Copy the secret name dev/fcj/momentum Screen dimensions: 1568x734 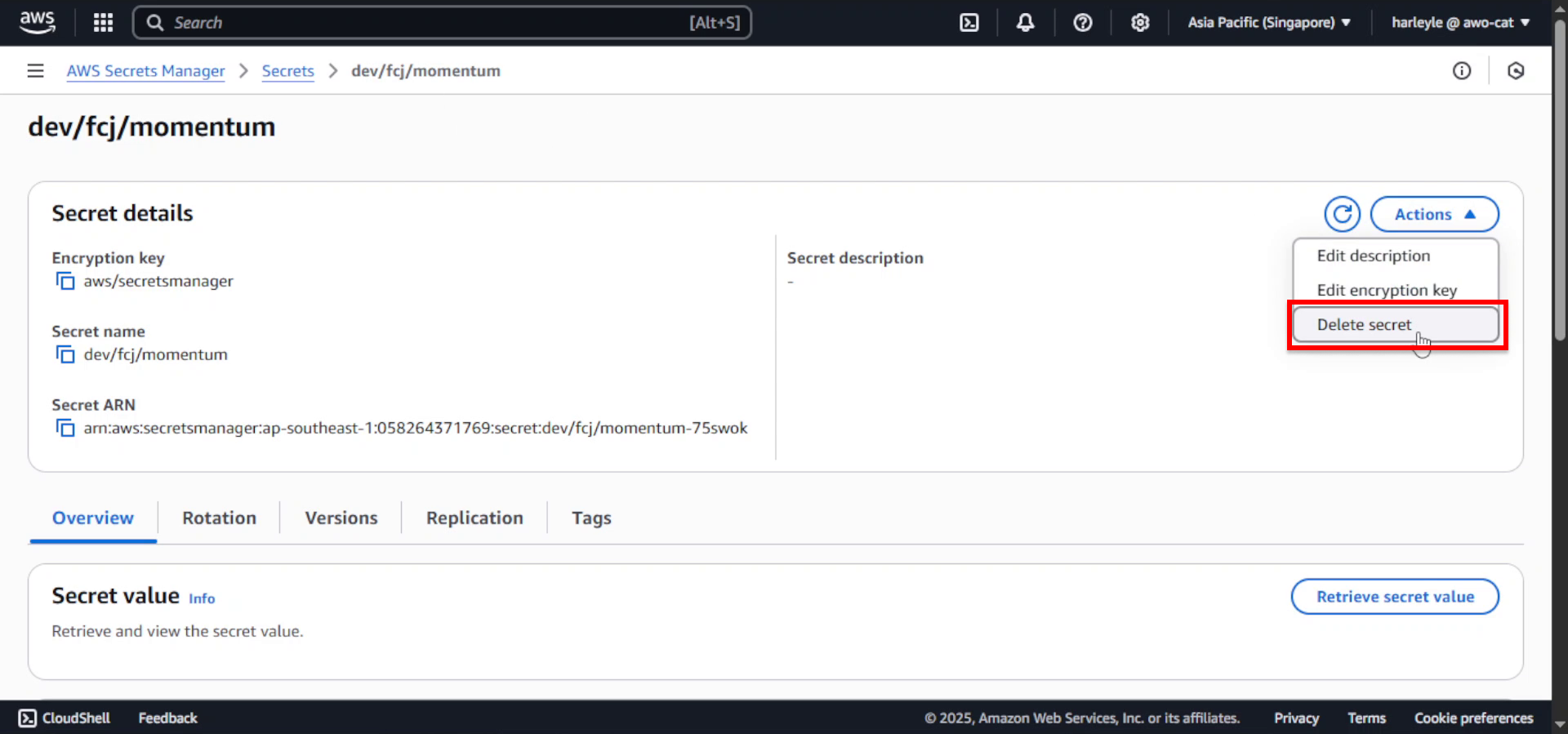pyautogui.click(x=65, y=354)
